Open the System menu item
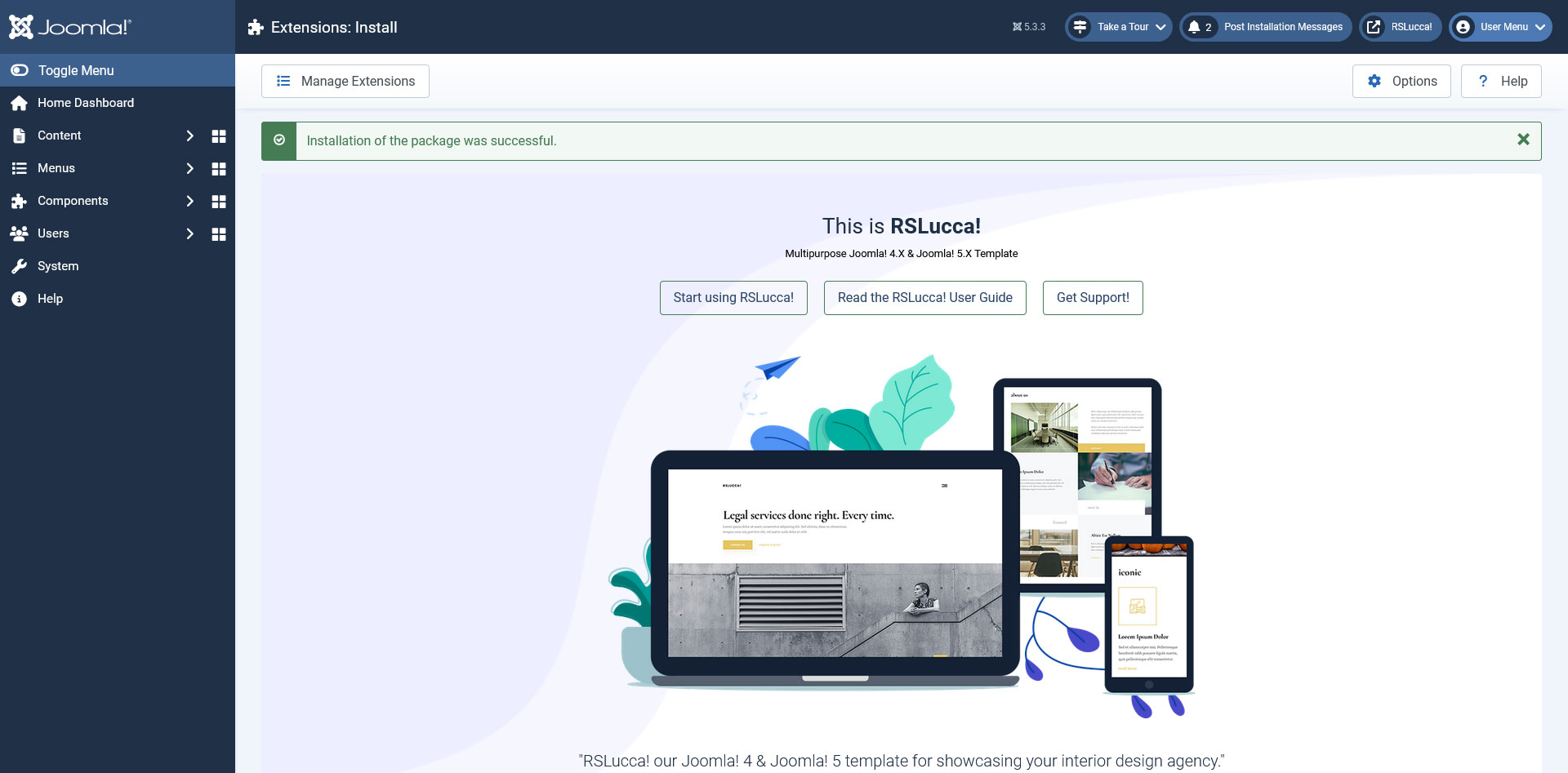The height and width of the screenshot is (773, 1568). 58,266
